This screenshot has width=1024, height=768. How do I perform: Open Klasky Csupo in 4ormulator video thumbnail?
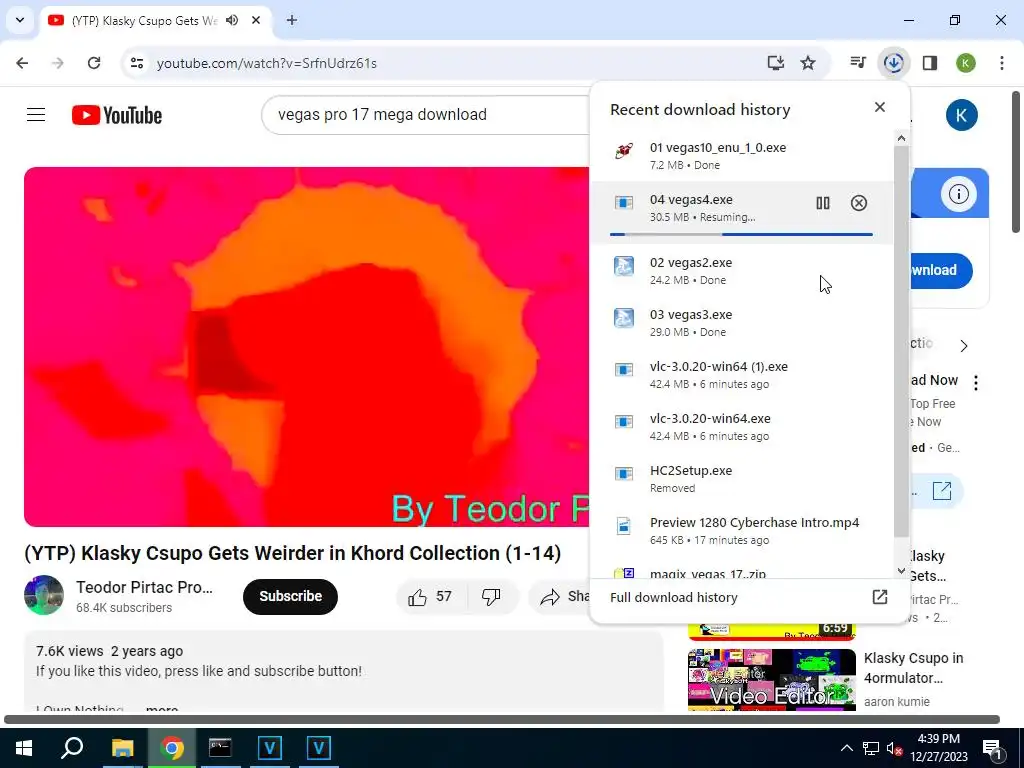(x=771, y=679)
